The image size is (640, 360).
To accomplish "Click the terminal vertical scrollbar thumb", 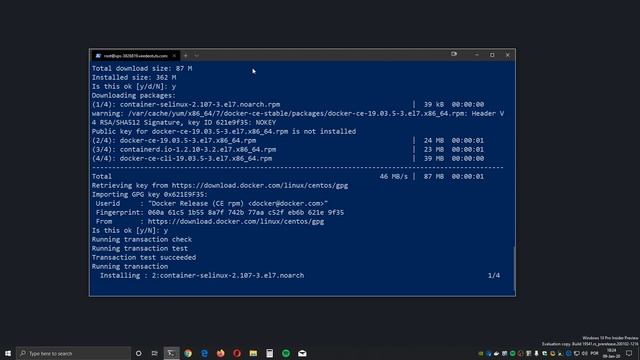I will (x=514, y=268).
